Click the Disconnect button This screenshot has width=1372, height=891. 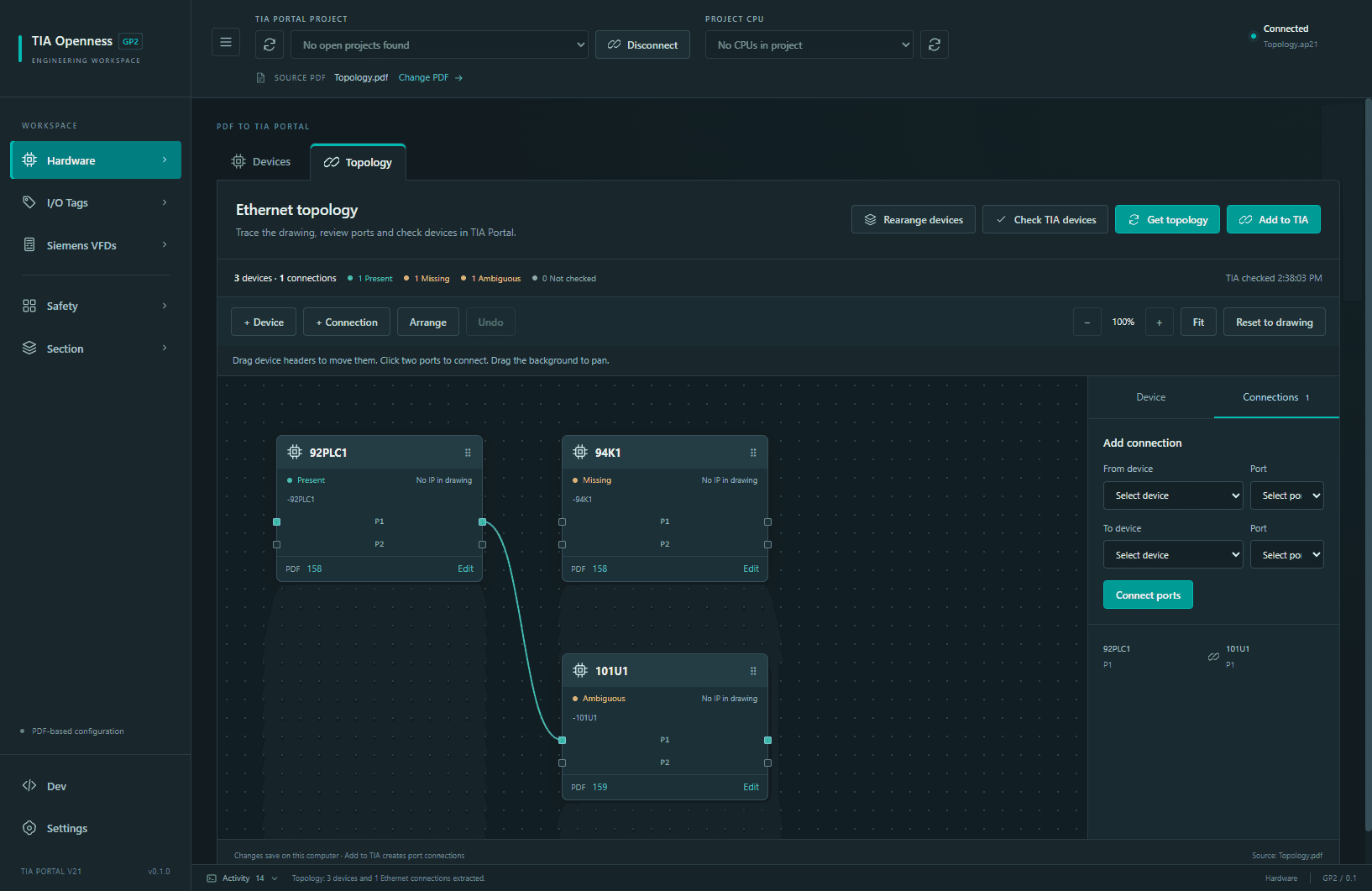pyautogui.click(x=642, y=45)
